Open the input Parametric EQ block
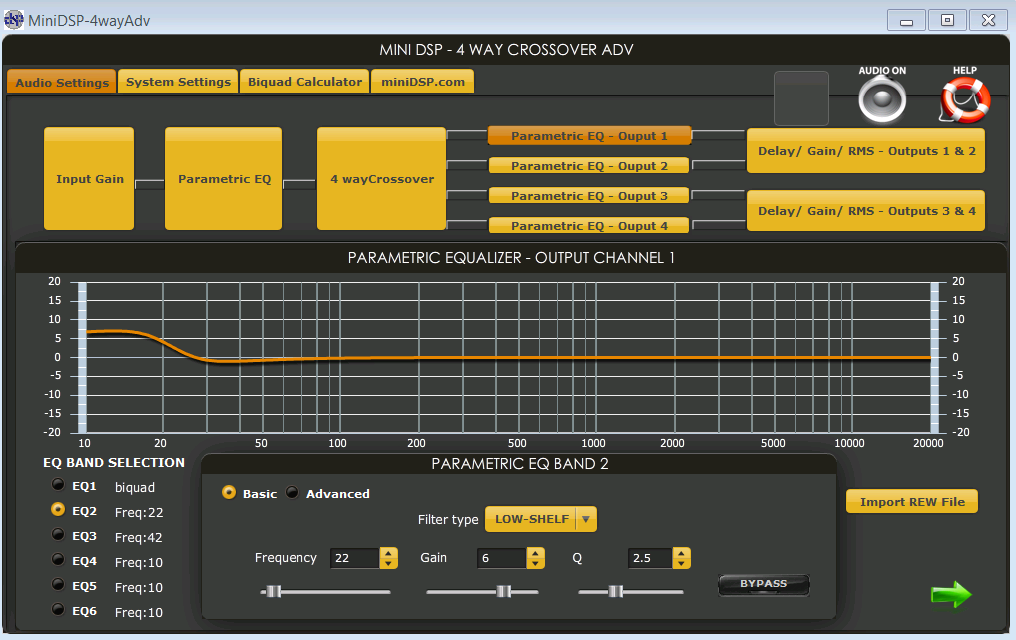The image size is (1016, 640). (x=224, y=179)
